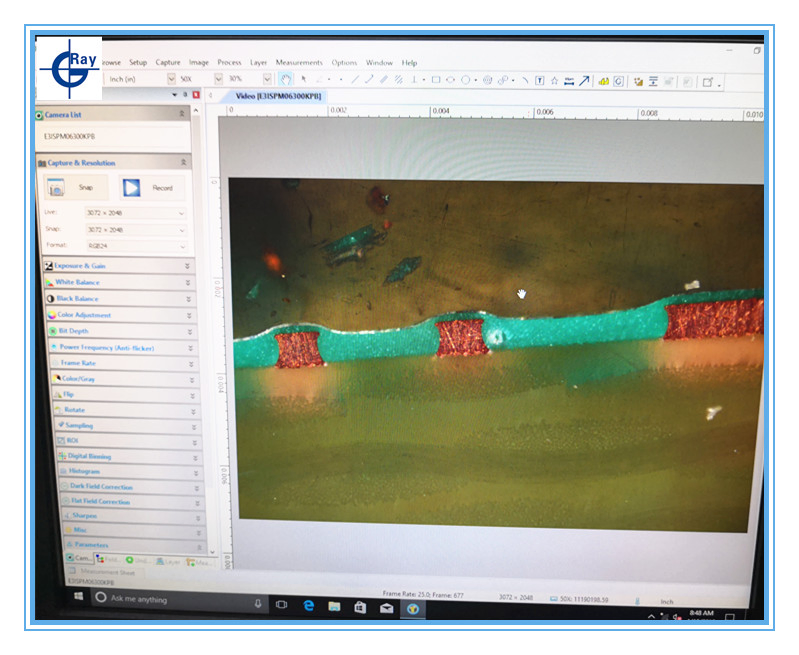
Task: Open the Live resolution dropdown 3072 × 2048
Action: (x=135, y=213)
